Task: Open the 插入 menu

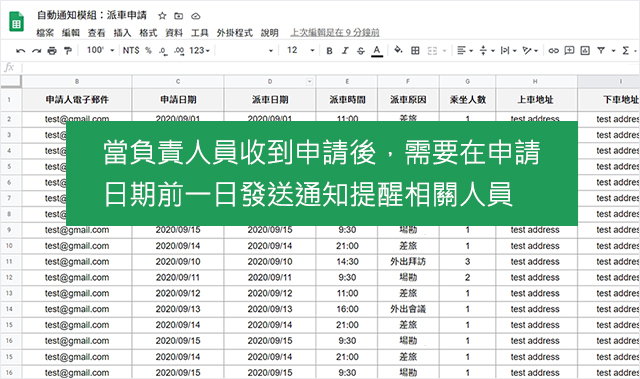Action: point(122,33)
